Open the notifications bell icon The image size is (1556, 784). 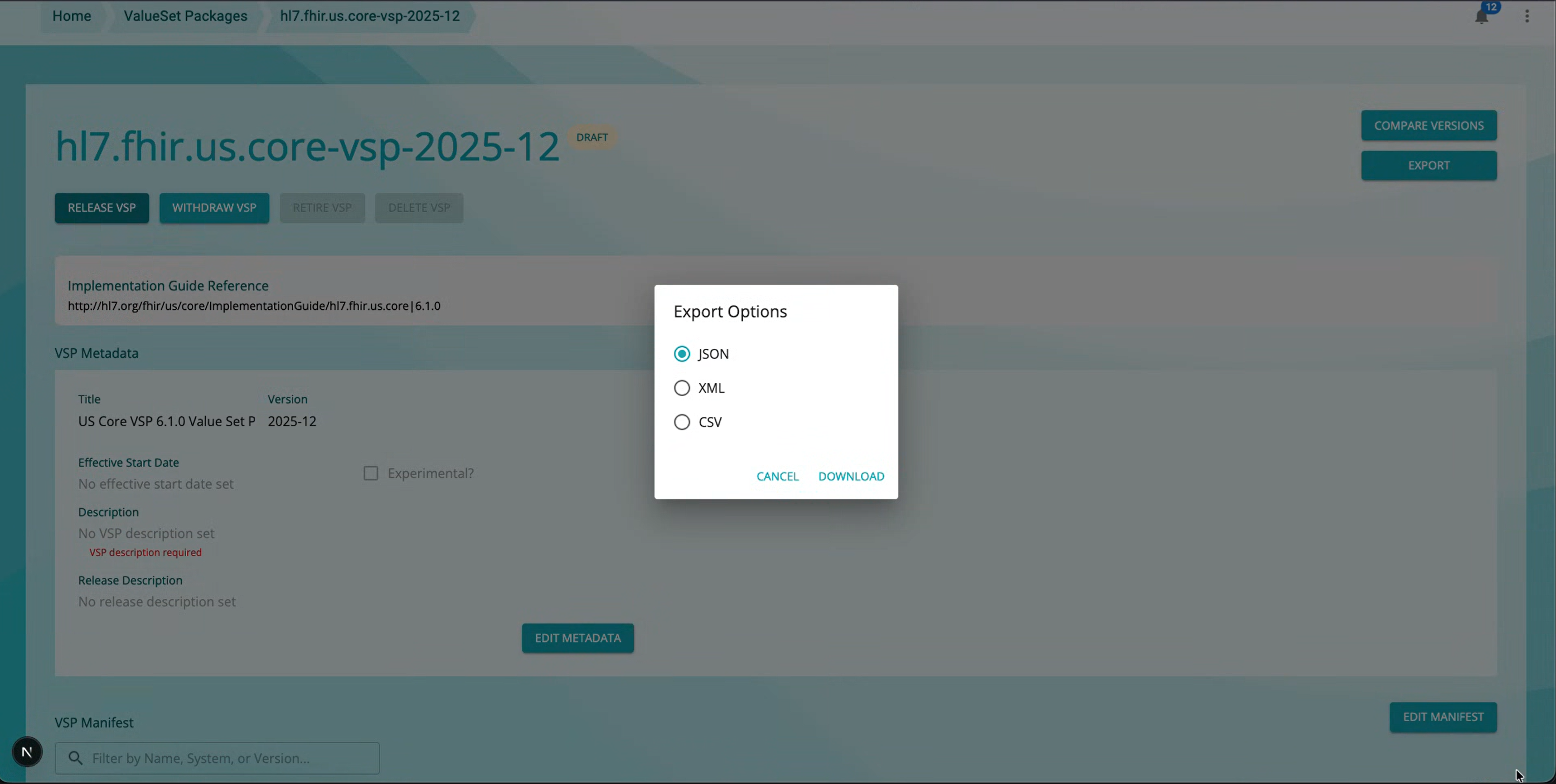pyautogui.click(x=1481, y=16)
